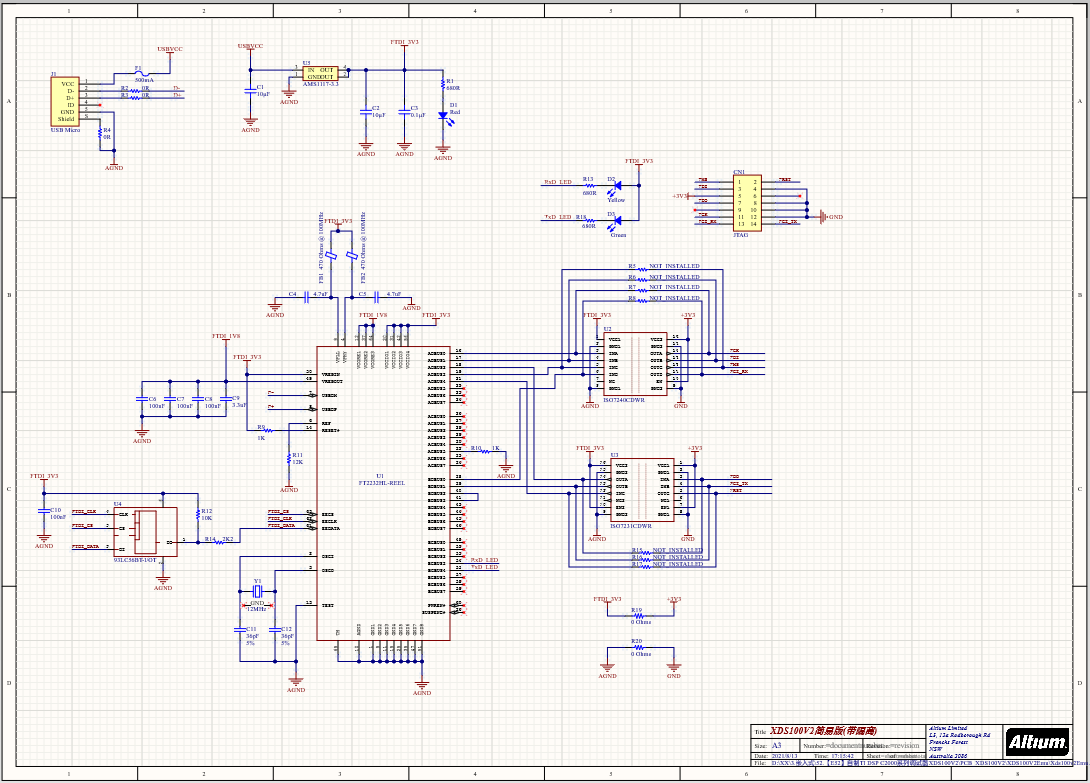Click the XDS100V2 title text
The width and height of the screenshot is (1090, 783).
[823, 731]
